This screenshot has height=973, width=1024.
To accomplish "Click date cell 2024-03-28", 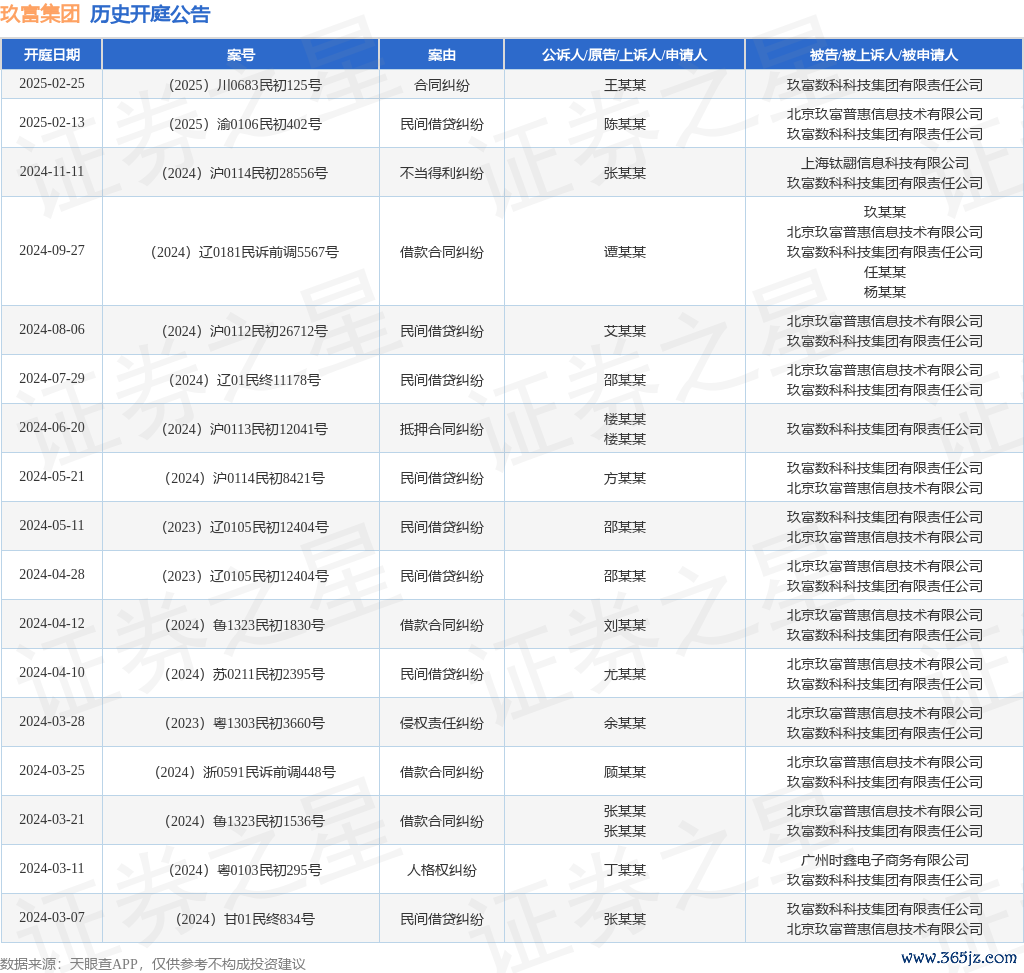I will [52, 722].
